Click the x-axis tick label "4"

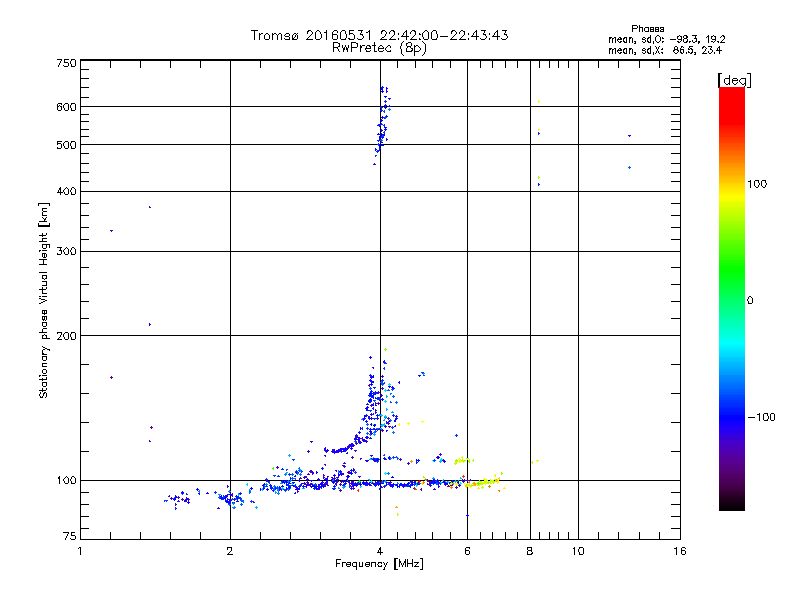click(380, 551)
